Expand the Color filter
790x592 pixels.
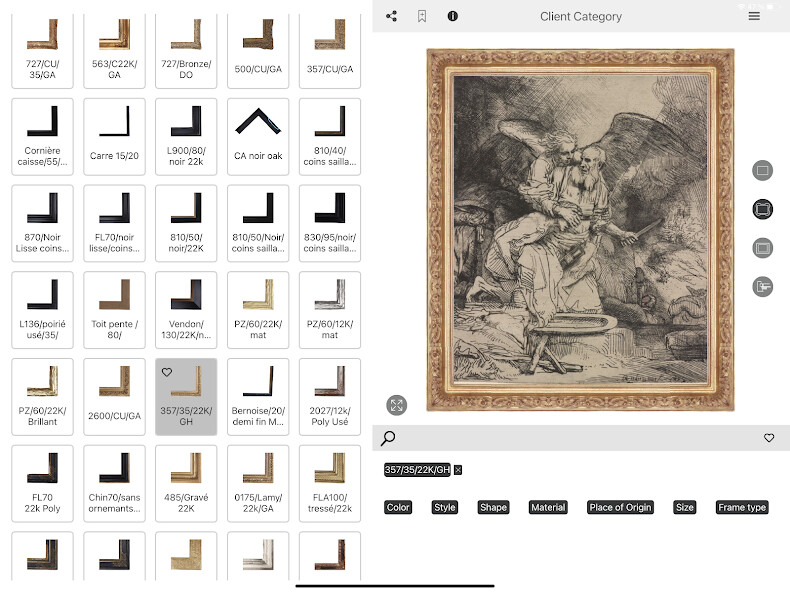pyautogui.click(x=398, y=508)
